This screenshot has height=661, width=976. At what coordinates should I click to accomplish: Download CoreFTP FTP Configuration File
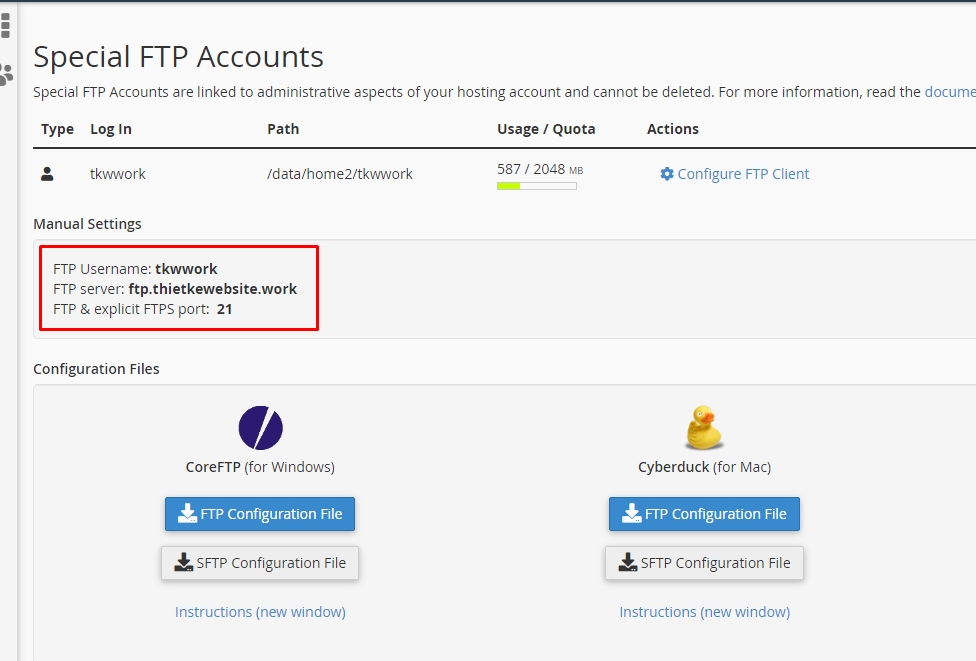point(260,514)
